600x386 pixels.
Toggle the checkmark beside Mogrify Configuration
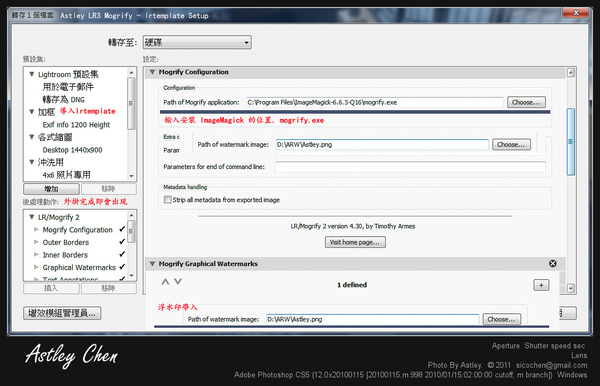122,229
